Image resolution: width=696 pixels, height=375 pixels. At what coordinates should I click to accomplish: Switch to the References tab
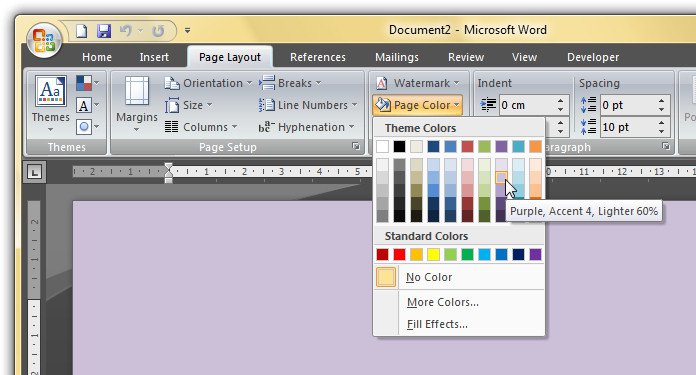click(x=318, y=57)
